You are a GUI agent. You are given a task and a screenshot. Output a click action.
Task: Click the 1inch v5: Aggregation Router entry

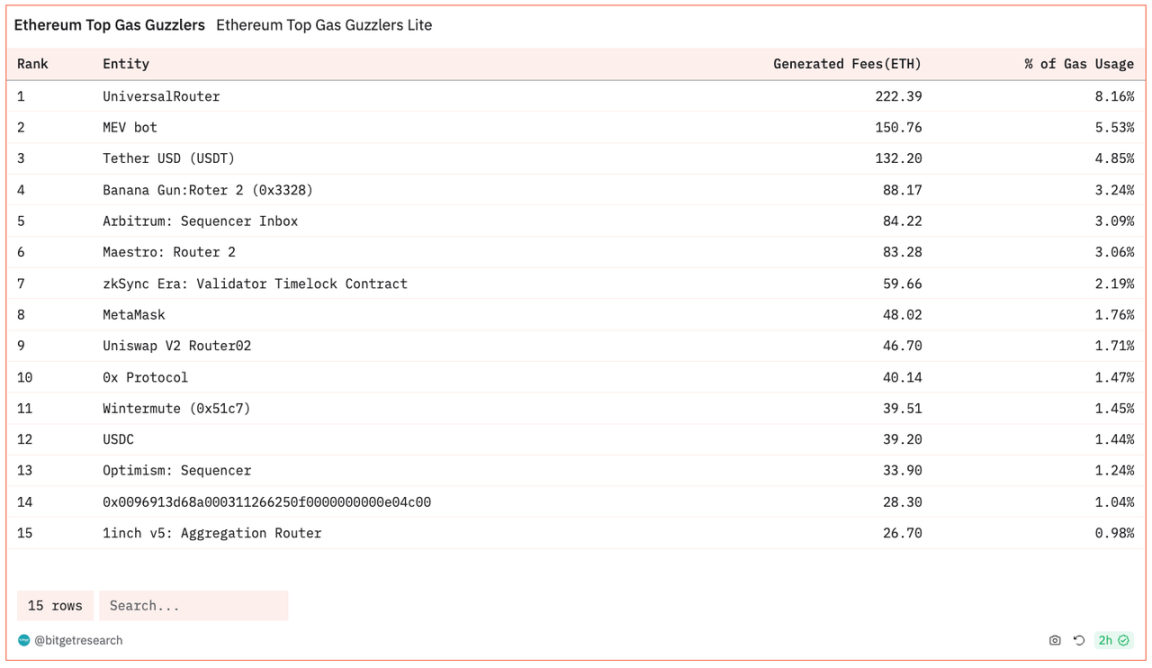pos(212,533)
